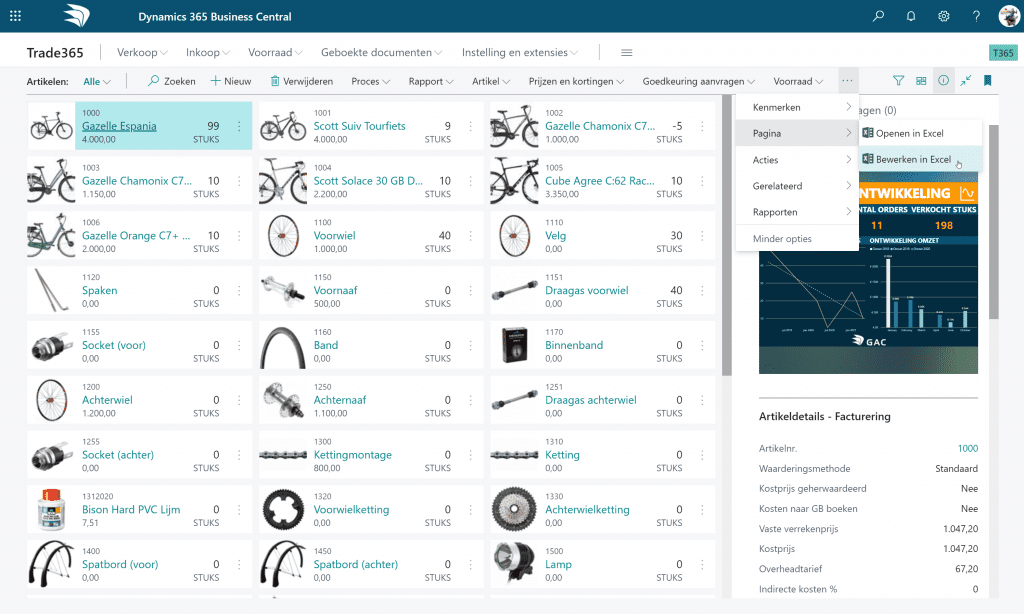Choose Bewerken in Excel
This screenshot has height=614, width=1024.
920,159
